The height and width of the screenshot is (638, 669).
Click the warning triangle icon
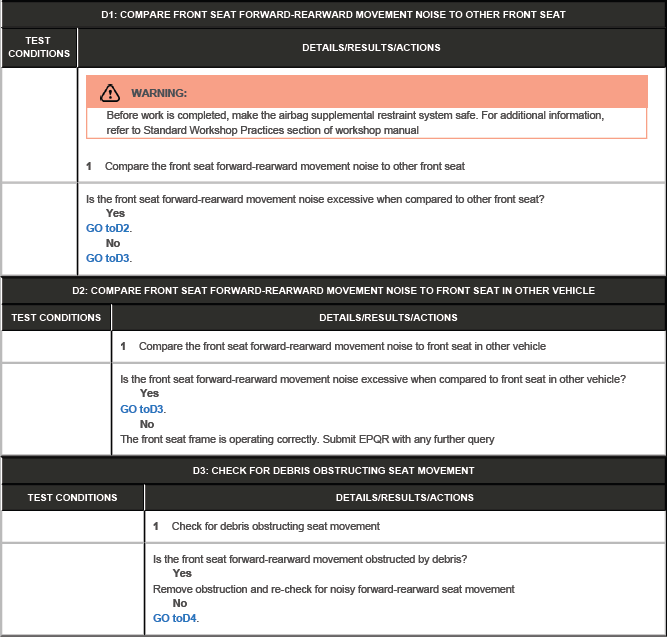click(x=109, y=93)
